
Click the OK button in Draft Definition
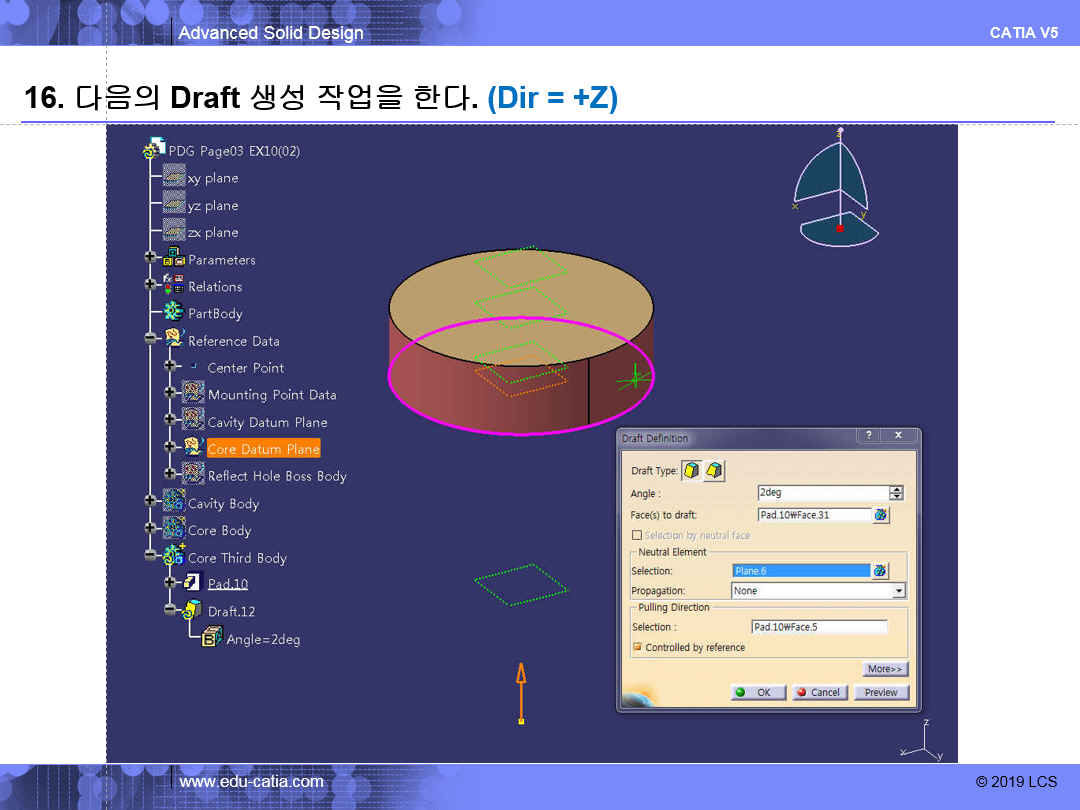click(x=754, y=692)
